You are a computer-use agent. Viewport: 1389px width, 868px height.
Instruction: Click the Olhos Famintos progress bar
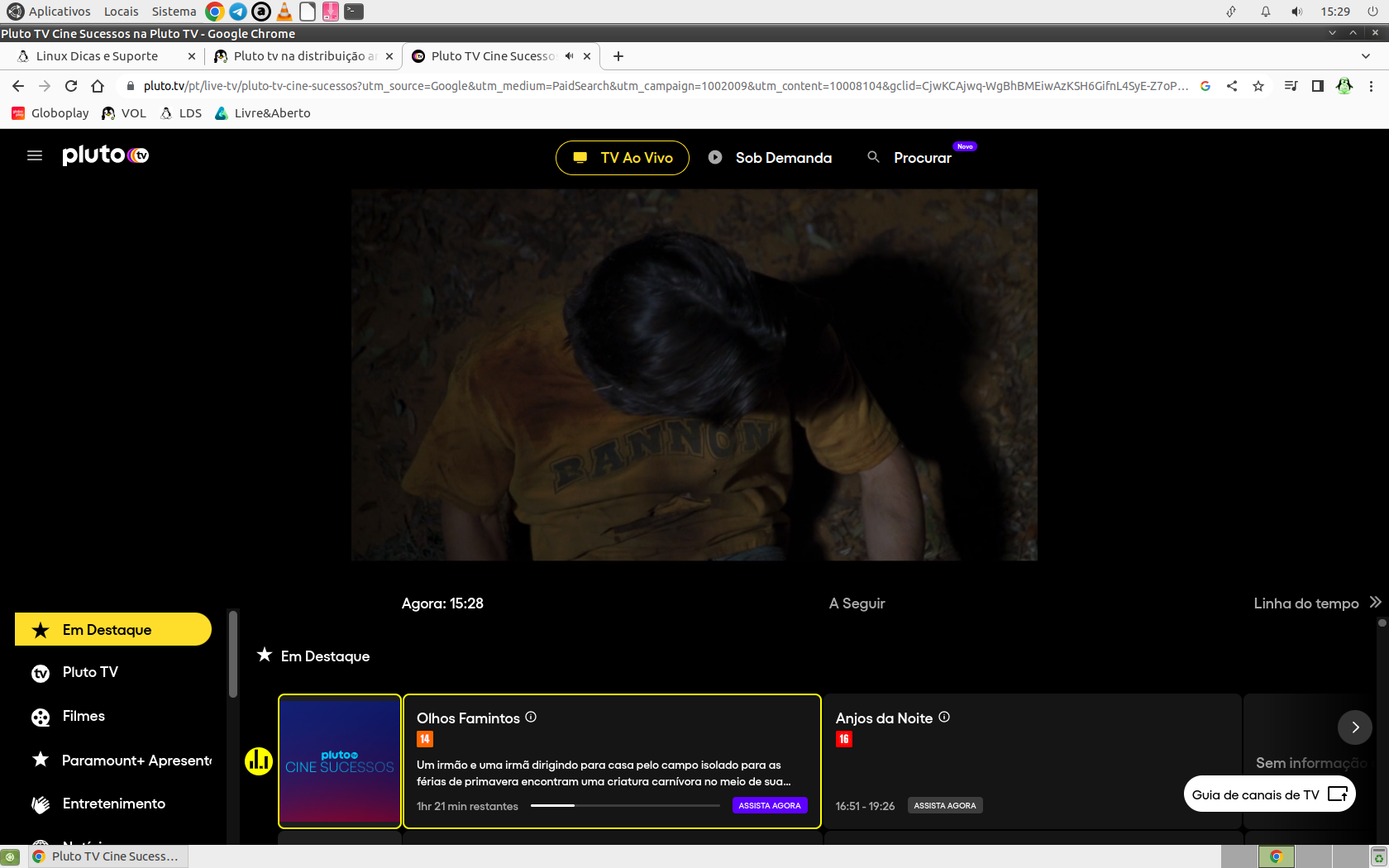(625, 805)
